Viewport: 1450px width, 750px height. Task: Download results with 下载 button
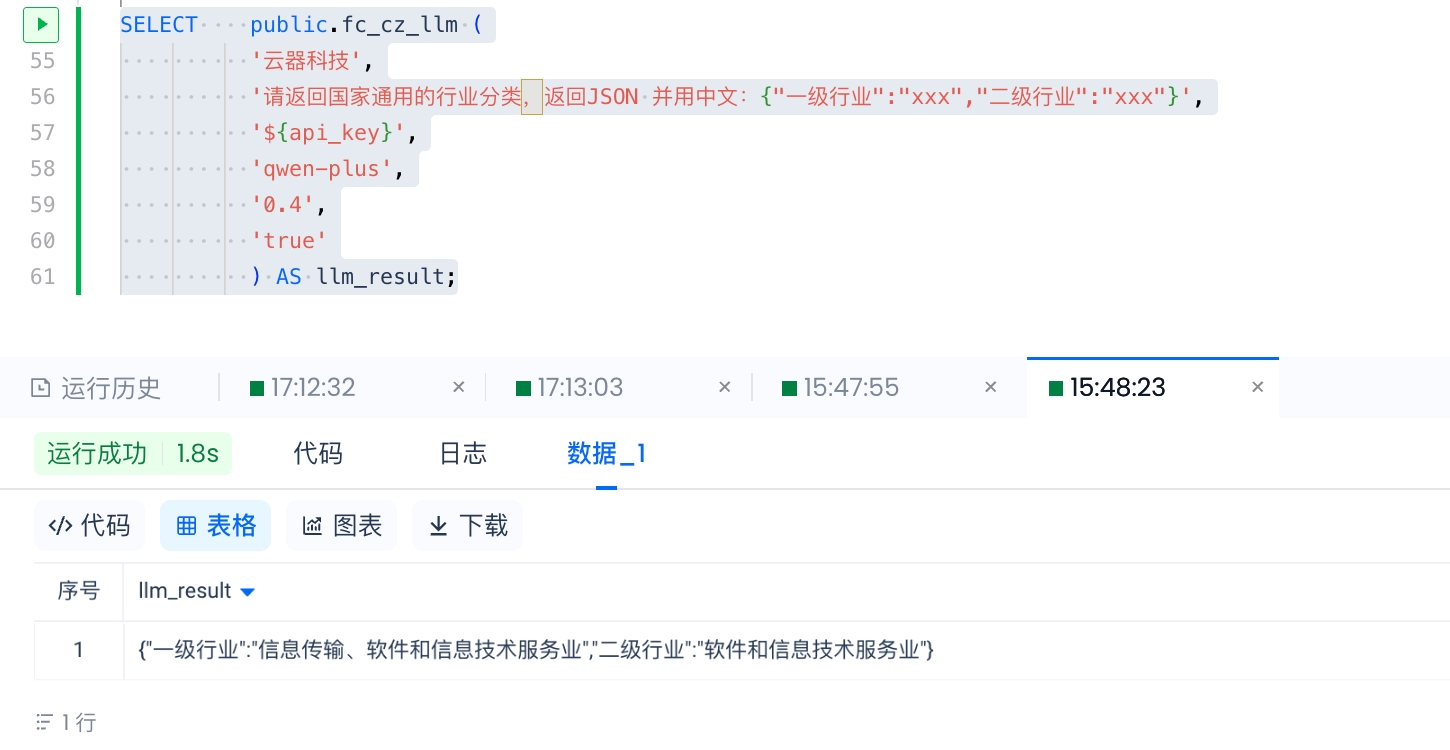468,526
